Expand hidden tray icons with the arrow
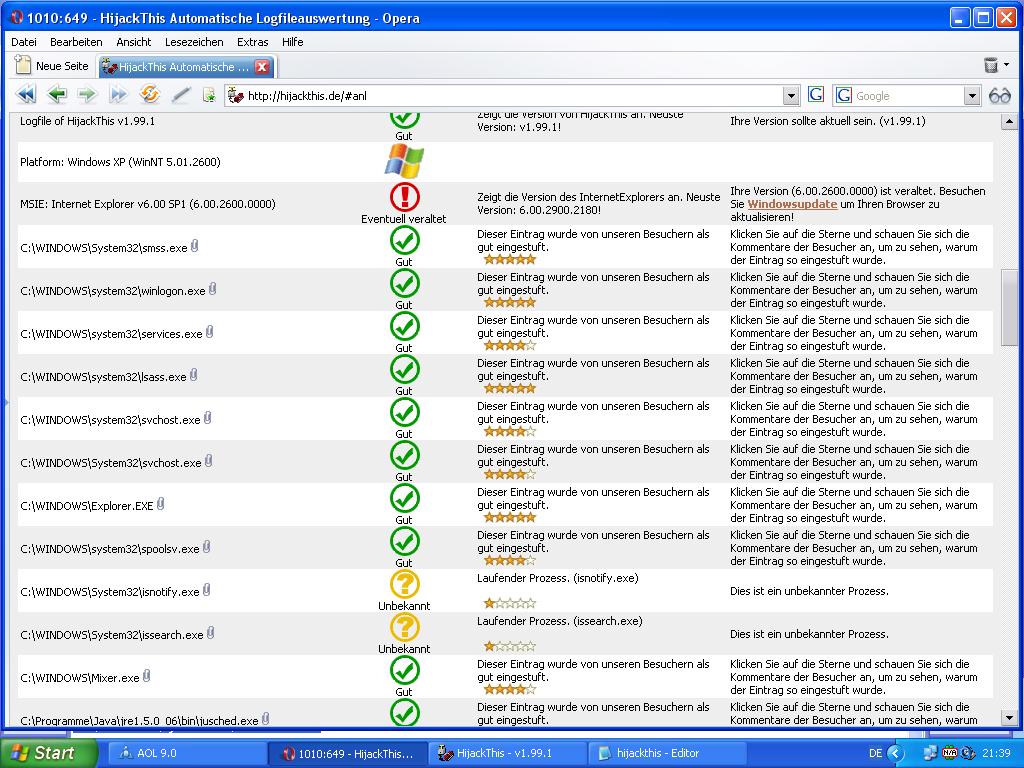The image size is (1024, 768). pos(895,753)
